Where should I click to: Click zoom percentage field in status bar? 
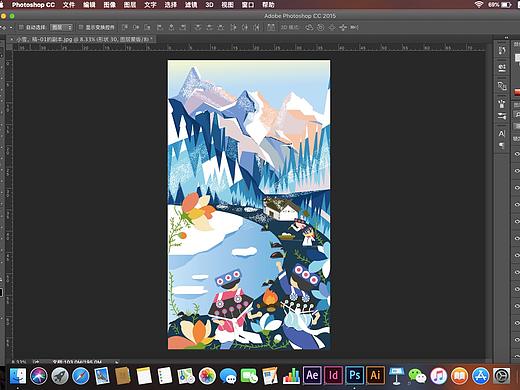[19, 361]
